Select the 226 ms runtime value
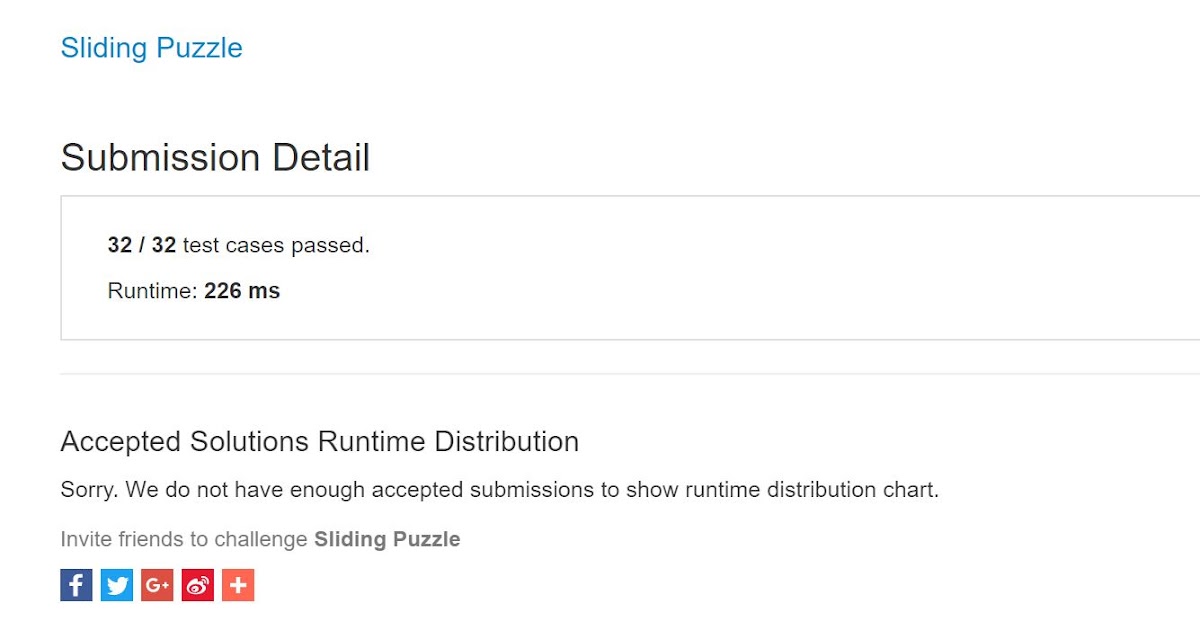 [242, 291]
